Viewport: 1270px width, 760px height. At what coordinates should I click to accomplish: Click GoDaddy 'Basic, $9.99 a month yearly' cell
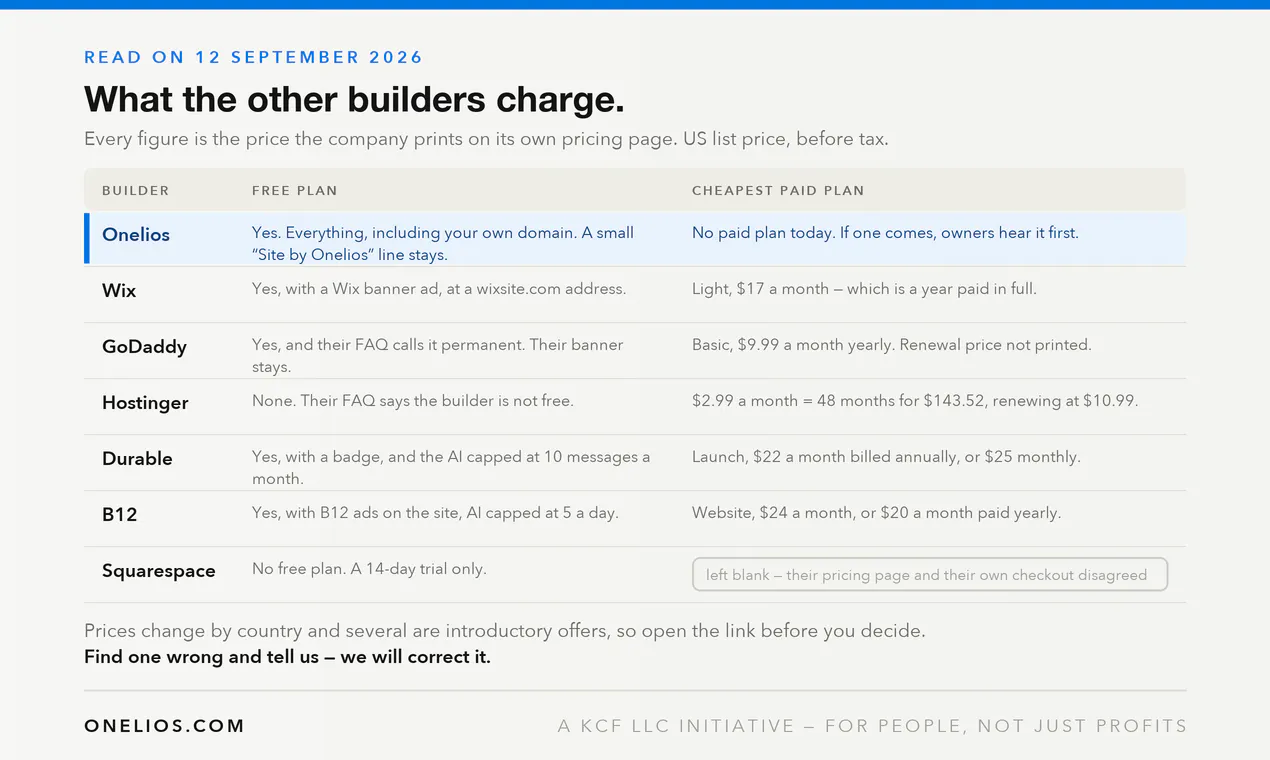coord(891,345)
